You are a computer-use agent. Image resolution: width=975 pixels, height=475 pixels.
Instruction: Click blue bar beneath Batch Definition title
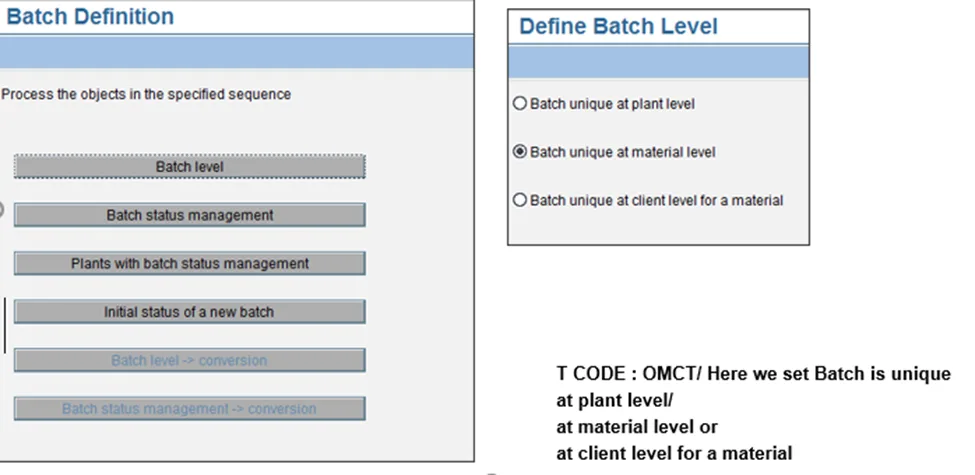[x=236, y=53]
